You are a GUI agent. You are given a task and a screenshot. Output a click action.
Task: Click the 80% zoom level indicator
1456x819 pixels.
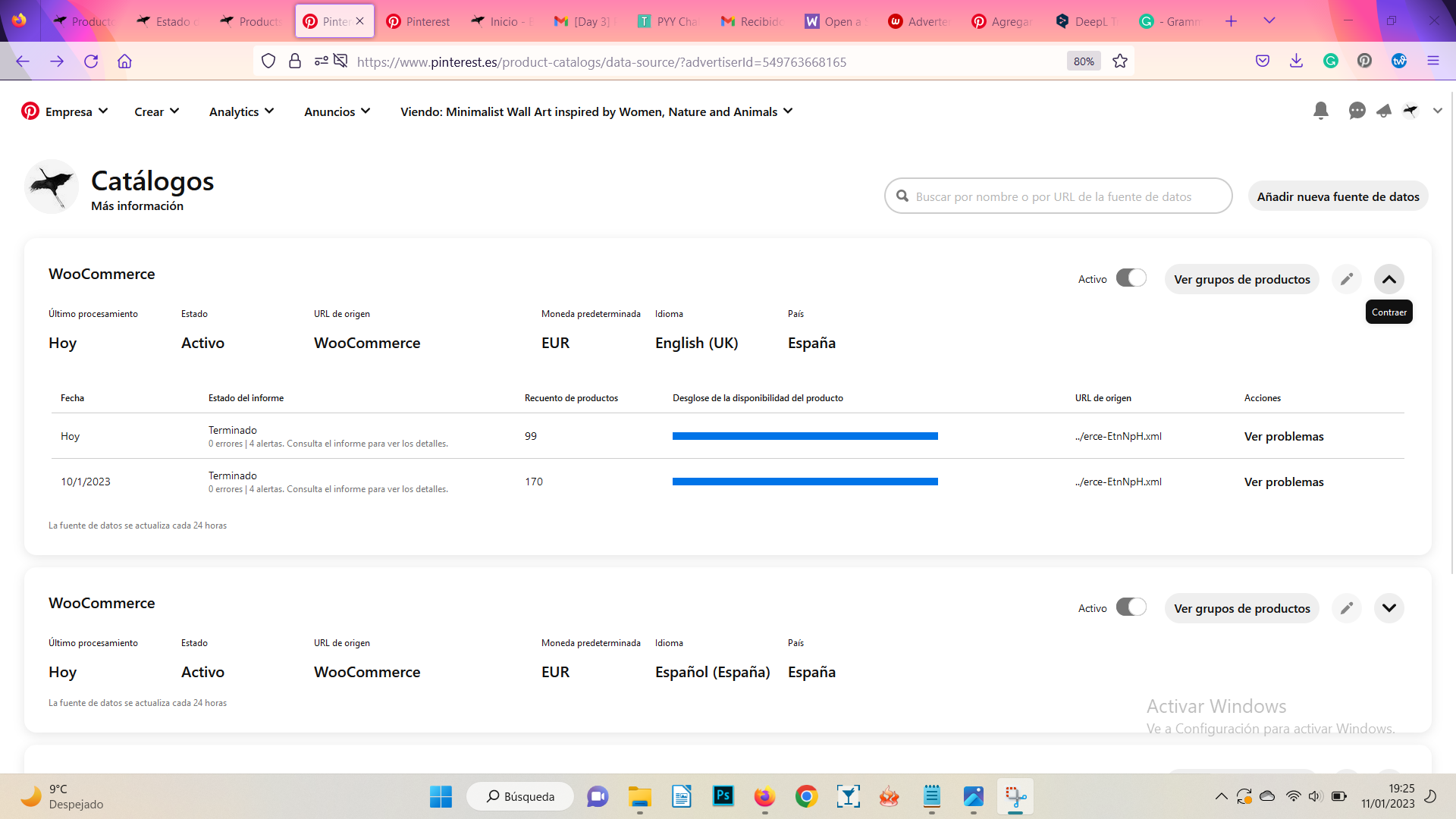tap(1084, 61)
